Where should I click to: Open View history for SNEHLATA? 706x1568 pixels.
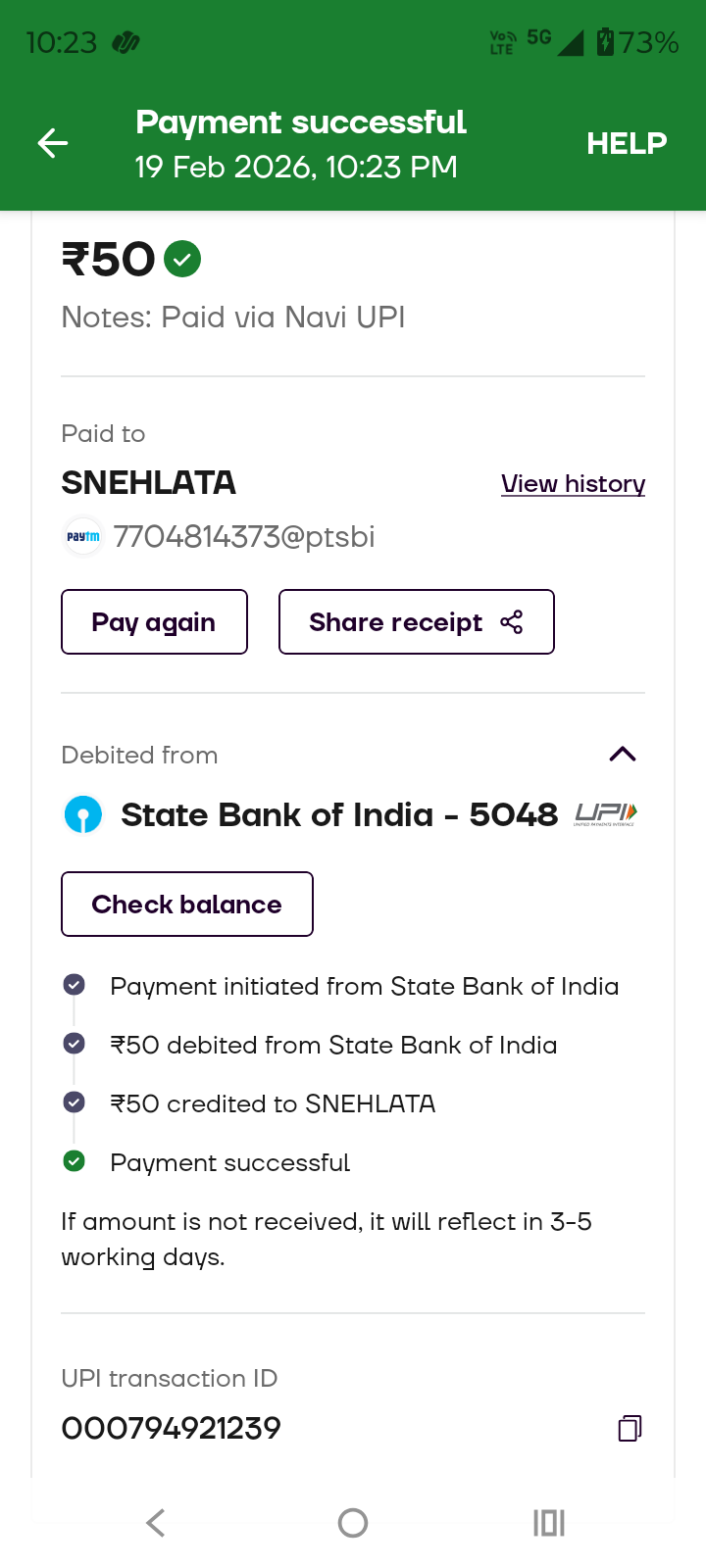(573, 484)
